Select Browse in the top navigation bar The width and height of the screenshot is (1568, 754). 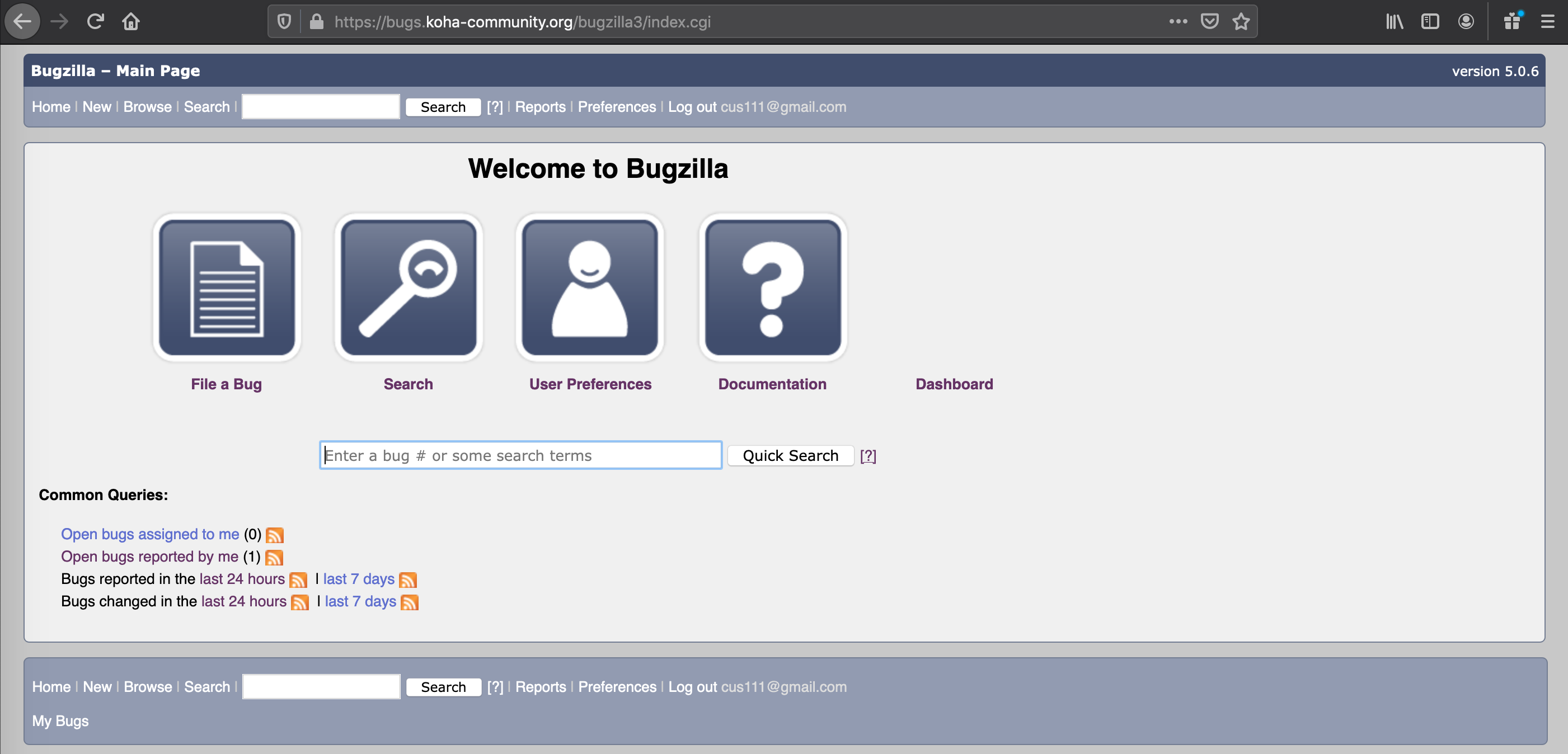tap(147, 107)
